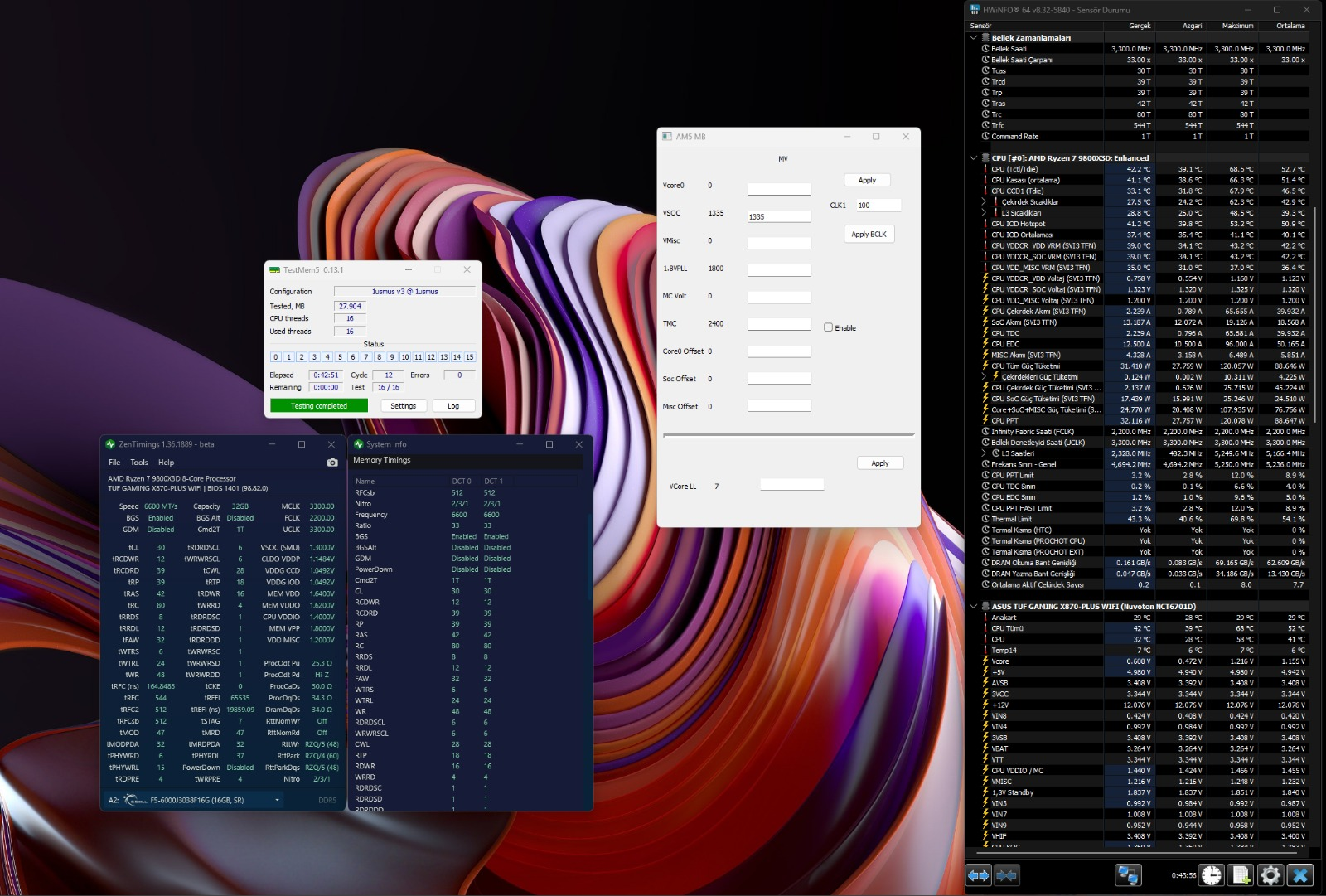
Task: Open ZenTimings File menu
Action: [114, 463]
